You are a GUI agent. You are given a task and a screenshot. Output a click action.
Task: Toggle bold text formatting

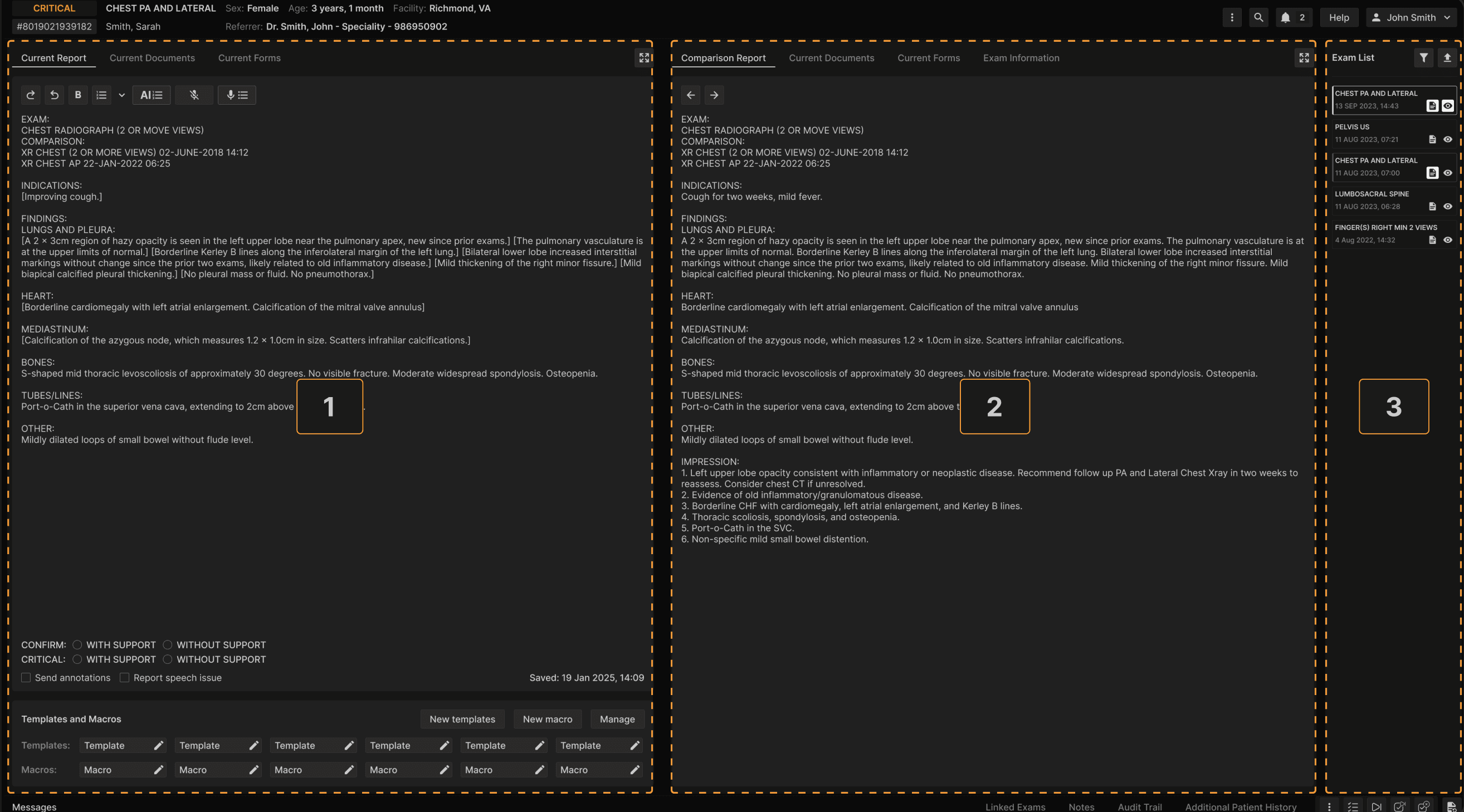(78, 95)
